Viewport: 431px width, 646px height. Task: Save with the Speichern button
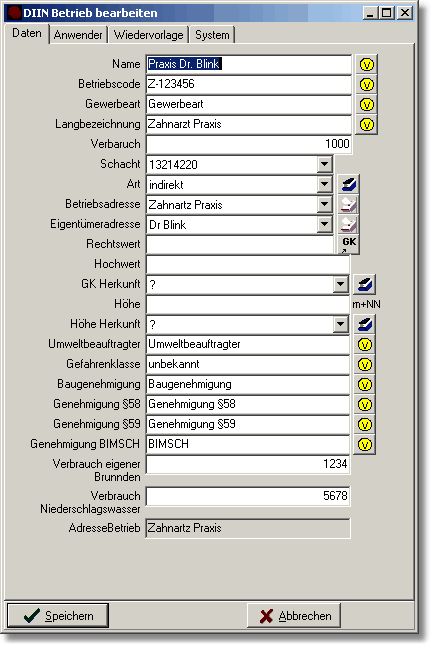click(58, 616)
